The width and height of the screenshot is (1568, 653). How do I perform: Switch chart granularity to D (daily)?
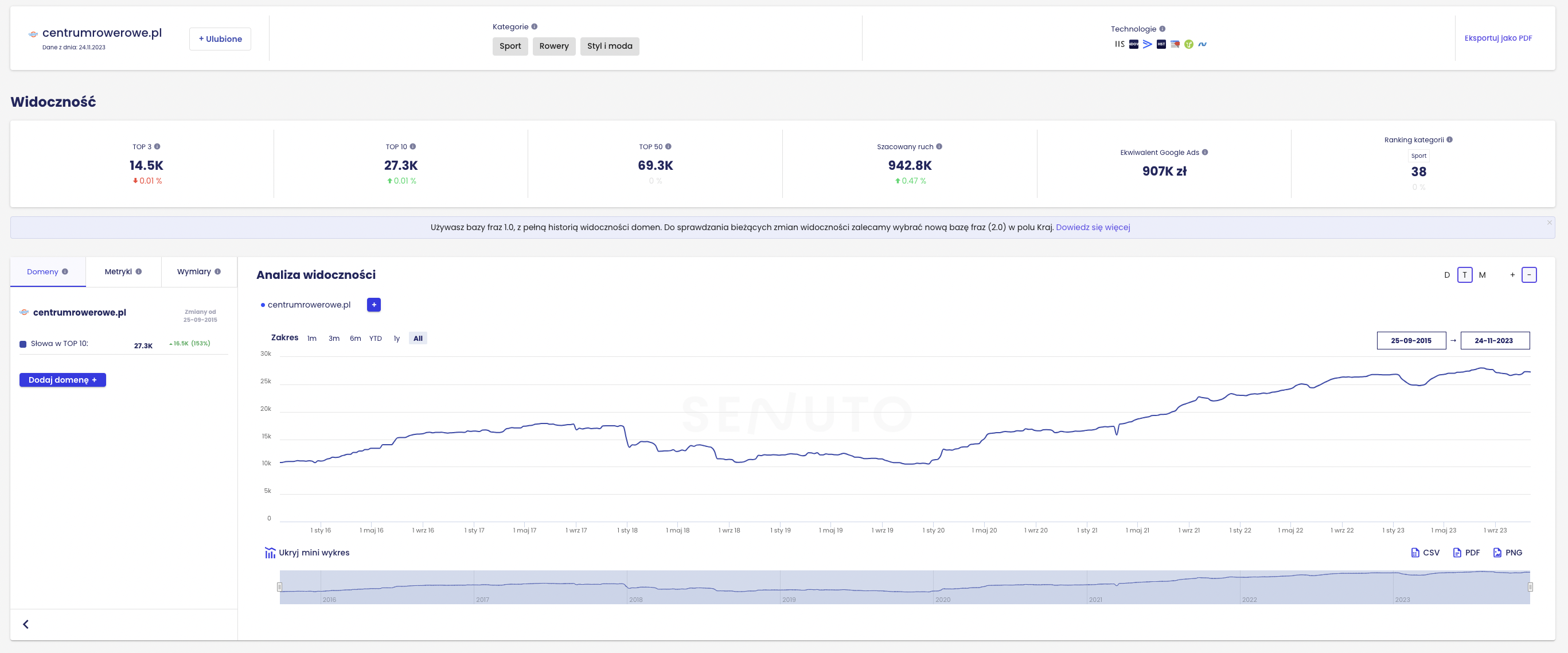(x=1447, y=275)
